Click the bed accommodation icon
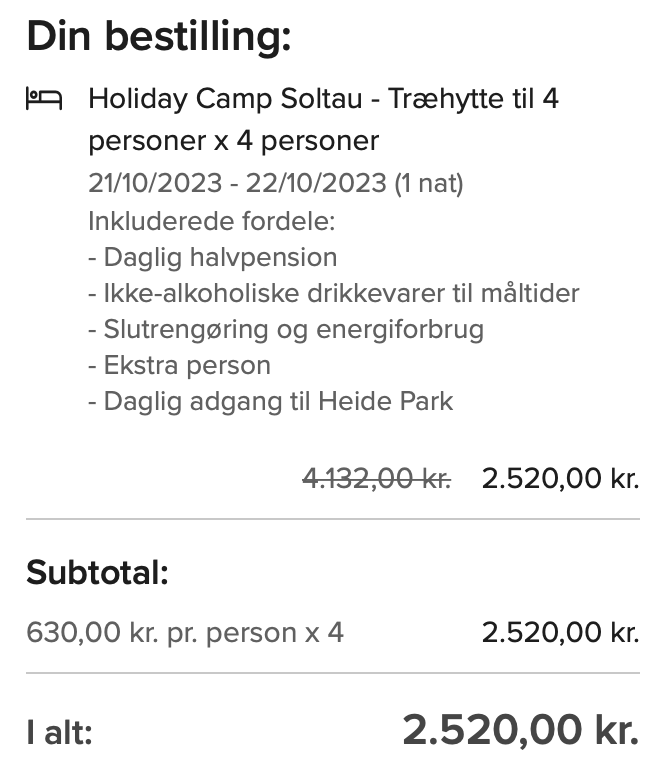The image size is (670, 768). coord(44,99)
